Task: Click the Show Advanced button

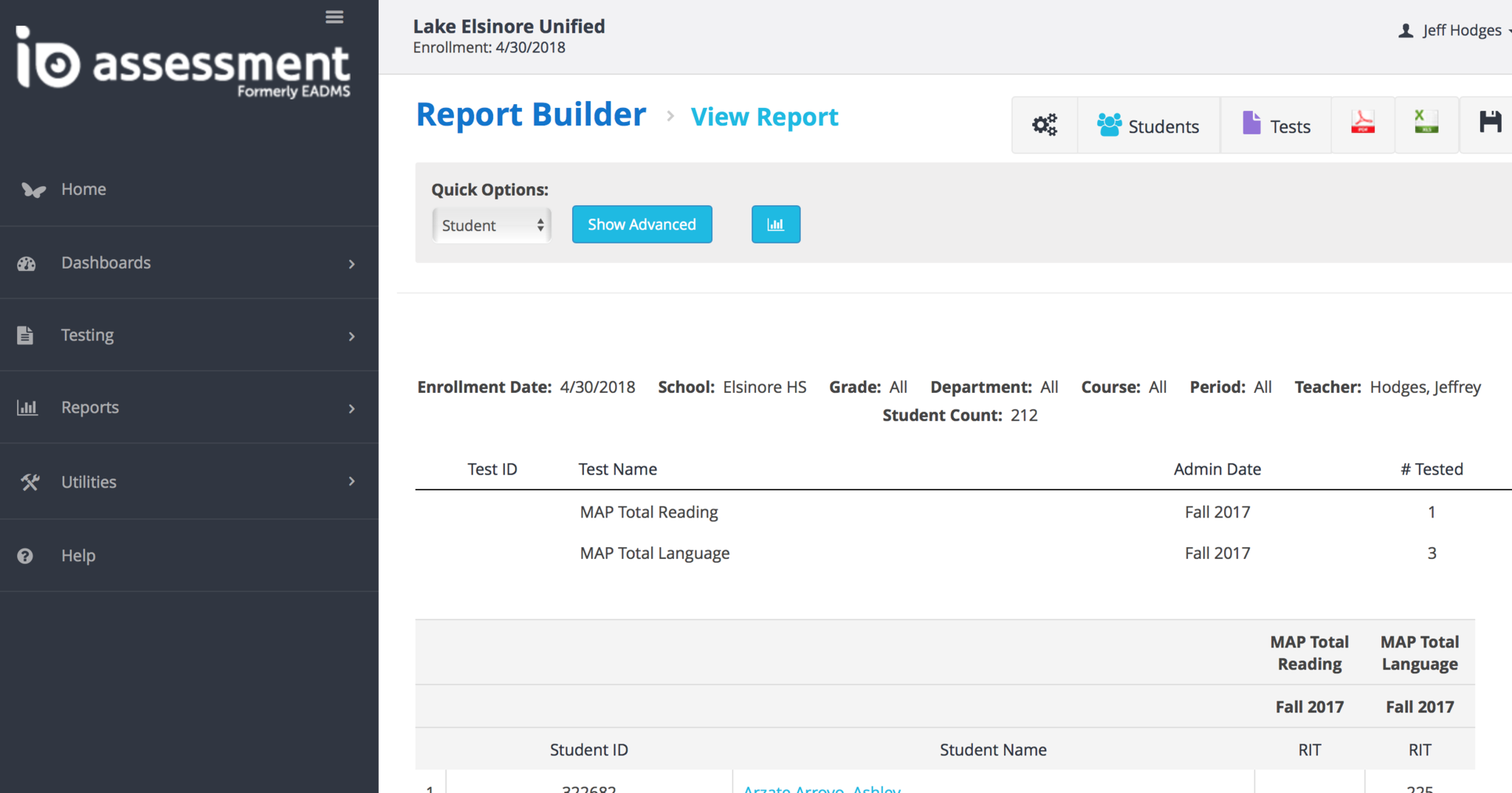Action: 642,224
